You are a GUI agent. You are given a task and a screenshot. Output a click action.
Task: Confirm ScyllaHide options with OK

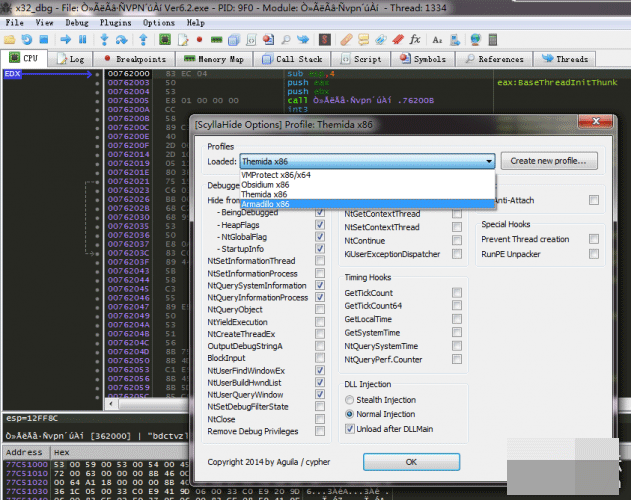(411, 462)
